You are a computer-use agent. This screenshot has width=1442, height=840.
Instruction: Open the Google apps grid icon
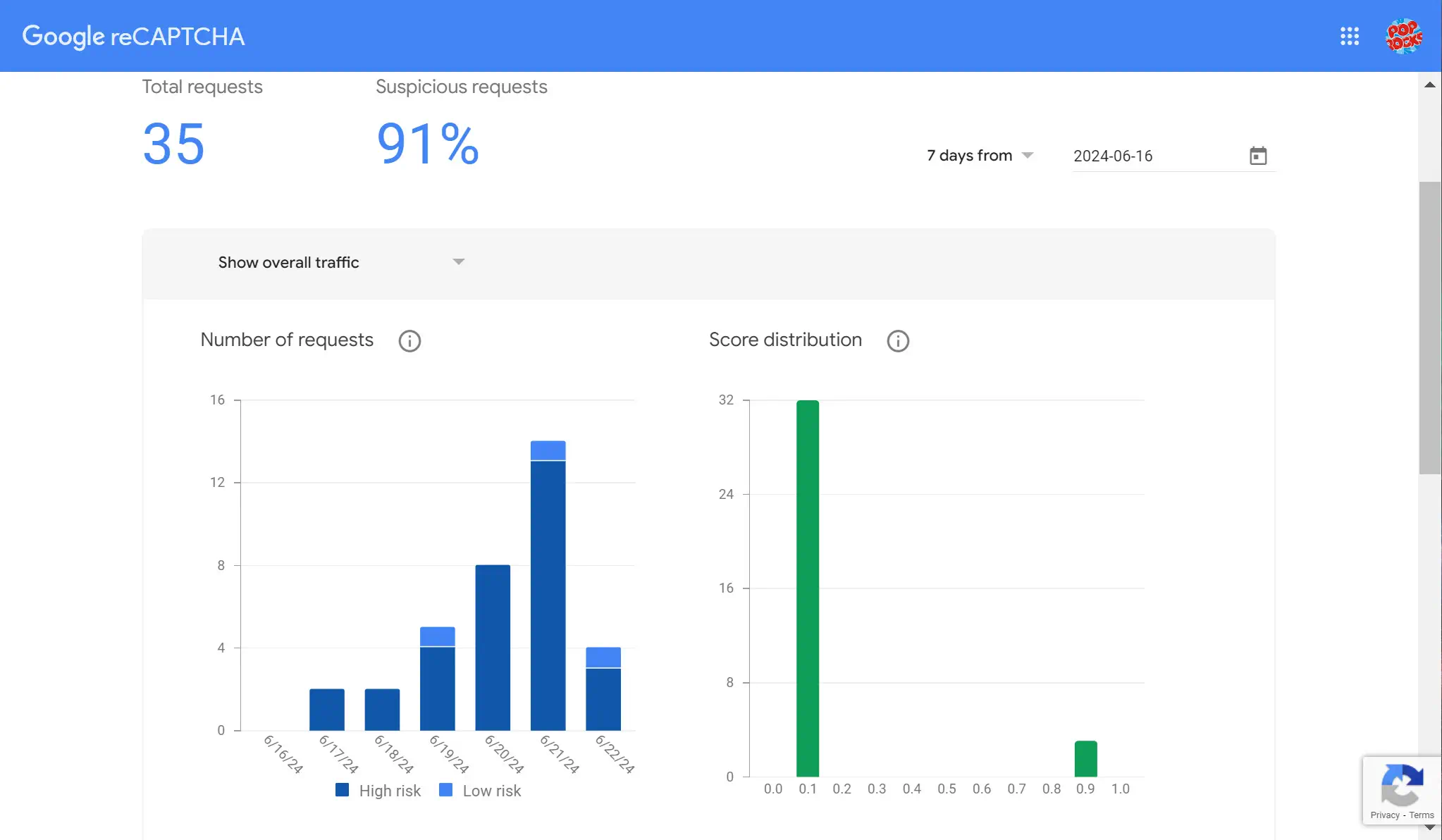(x=1349, y=36)
